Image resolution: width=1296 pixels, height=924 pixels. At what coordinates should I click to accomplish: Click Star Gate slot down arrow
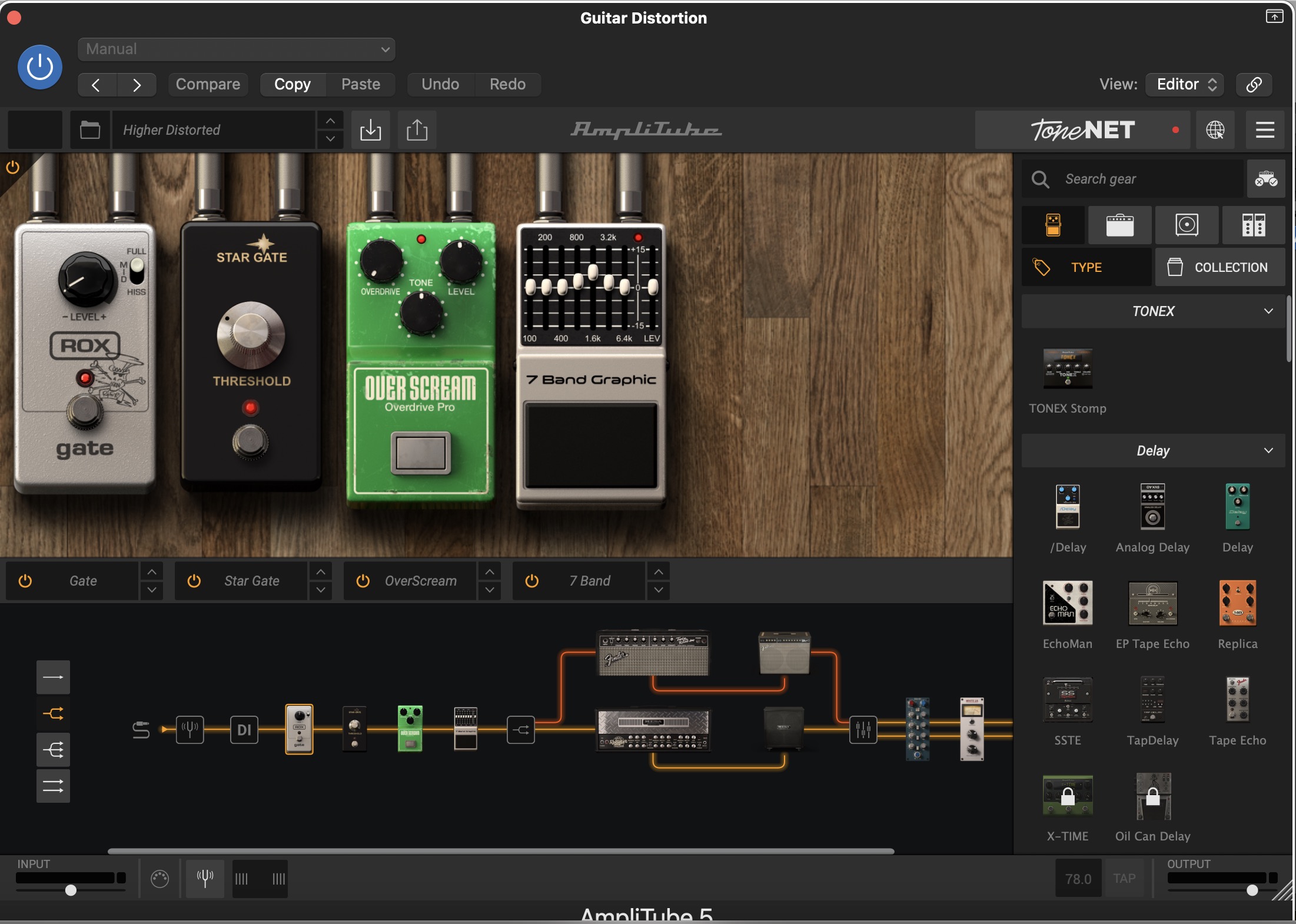click(321, 590)
